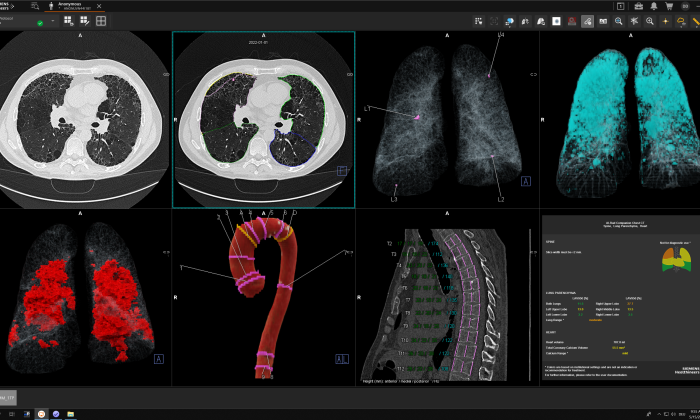The height and width of the screenshot is (420, 700).
Task: Select the yellow lasso tool
Action: tap(681, 20)
